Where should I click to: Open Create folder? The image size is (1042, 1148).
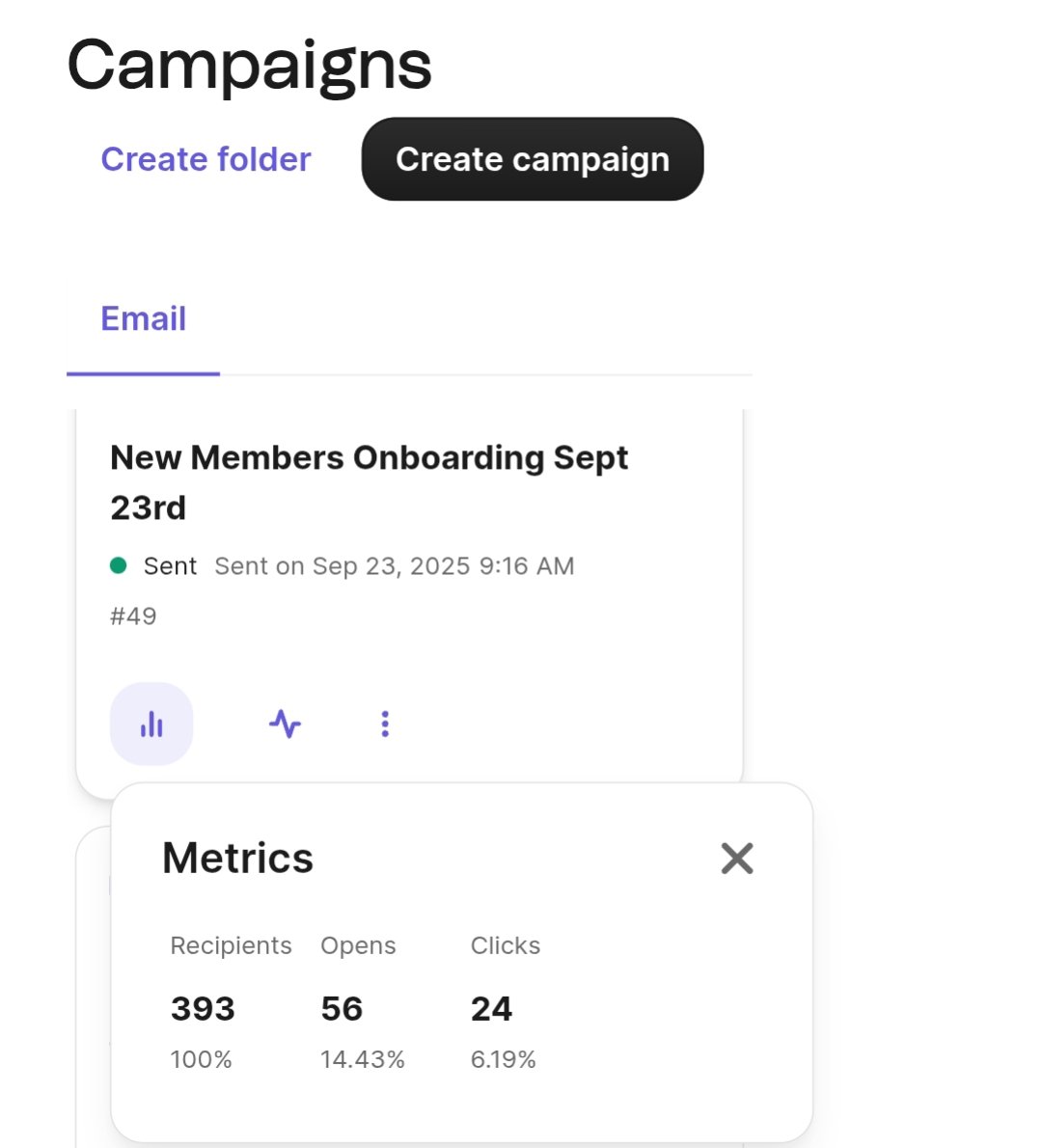click(x=205, y=158)
